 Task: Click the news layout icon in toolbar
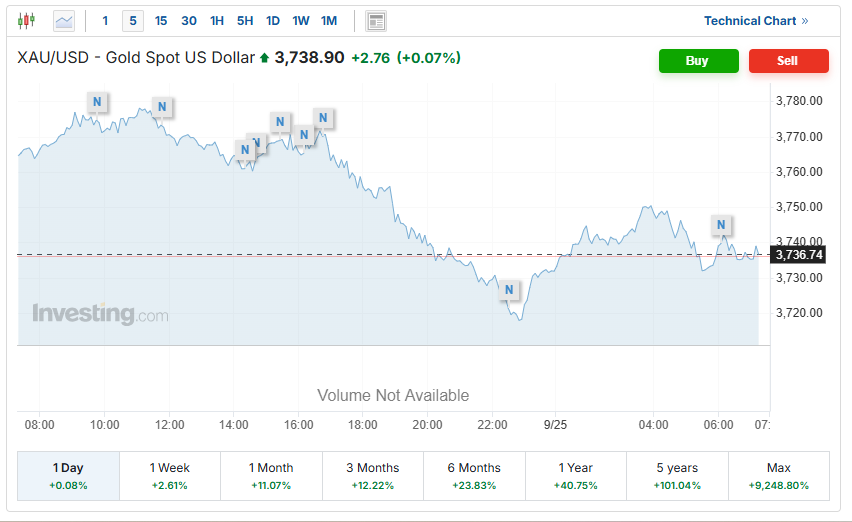[x=376, y=20]
